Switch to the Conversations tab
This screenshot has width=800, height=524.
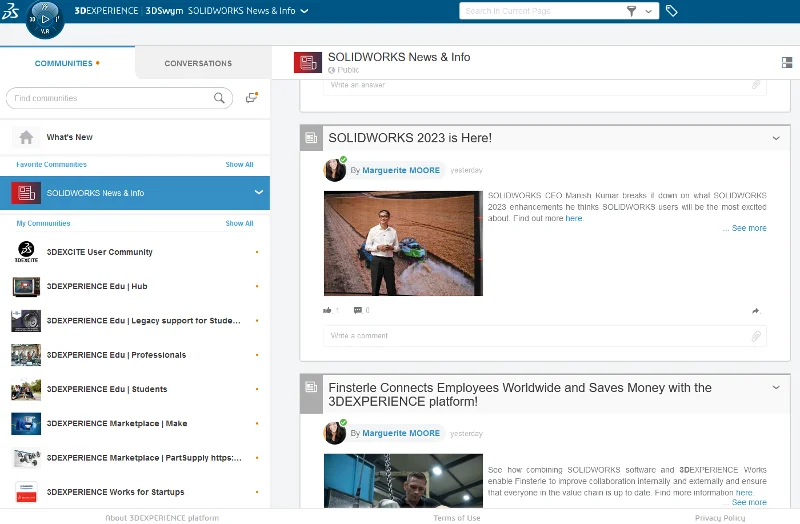pos(198,63)
